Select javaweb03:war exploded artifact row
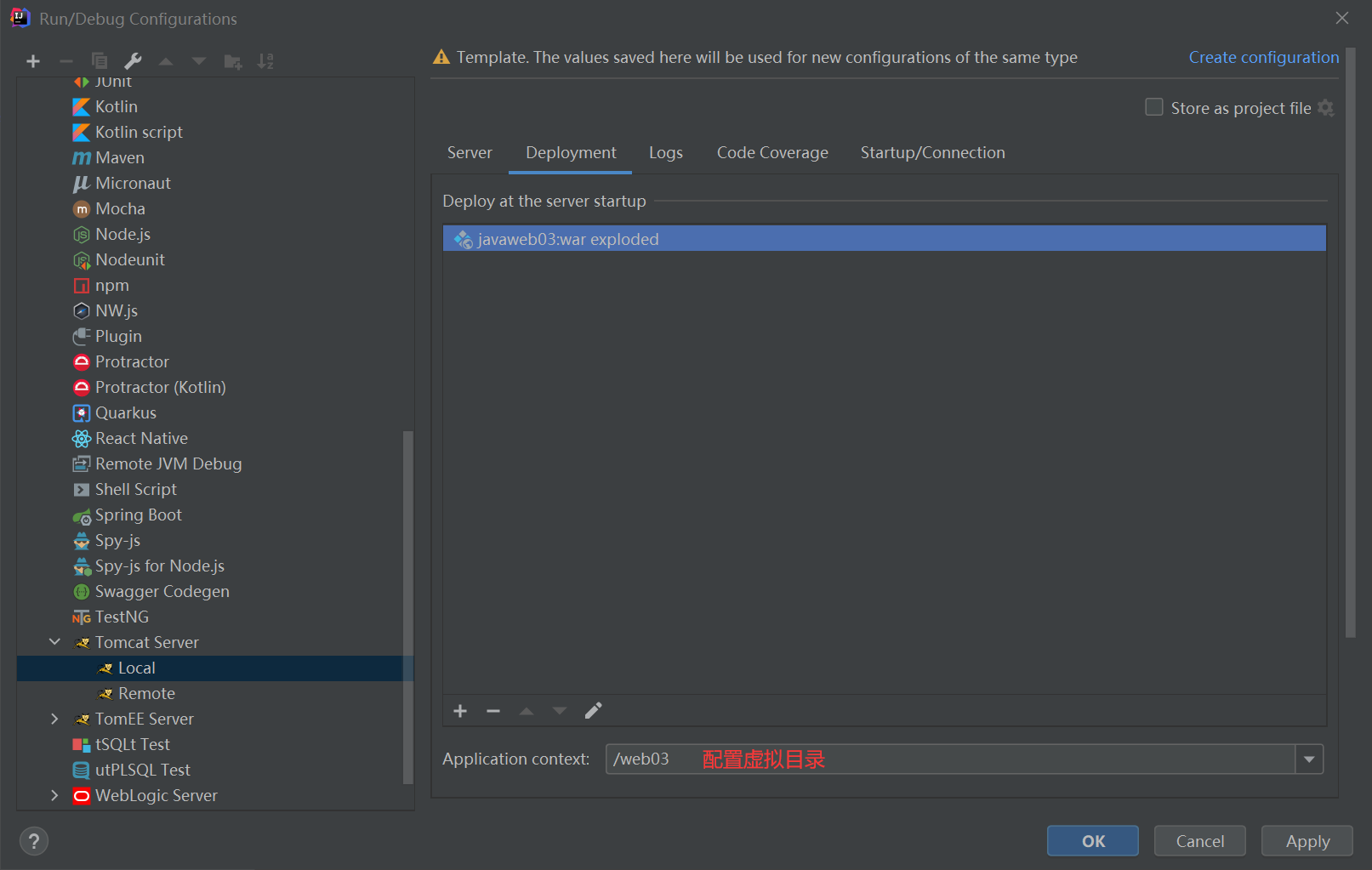 pos(885,239)
